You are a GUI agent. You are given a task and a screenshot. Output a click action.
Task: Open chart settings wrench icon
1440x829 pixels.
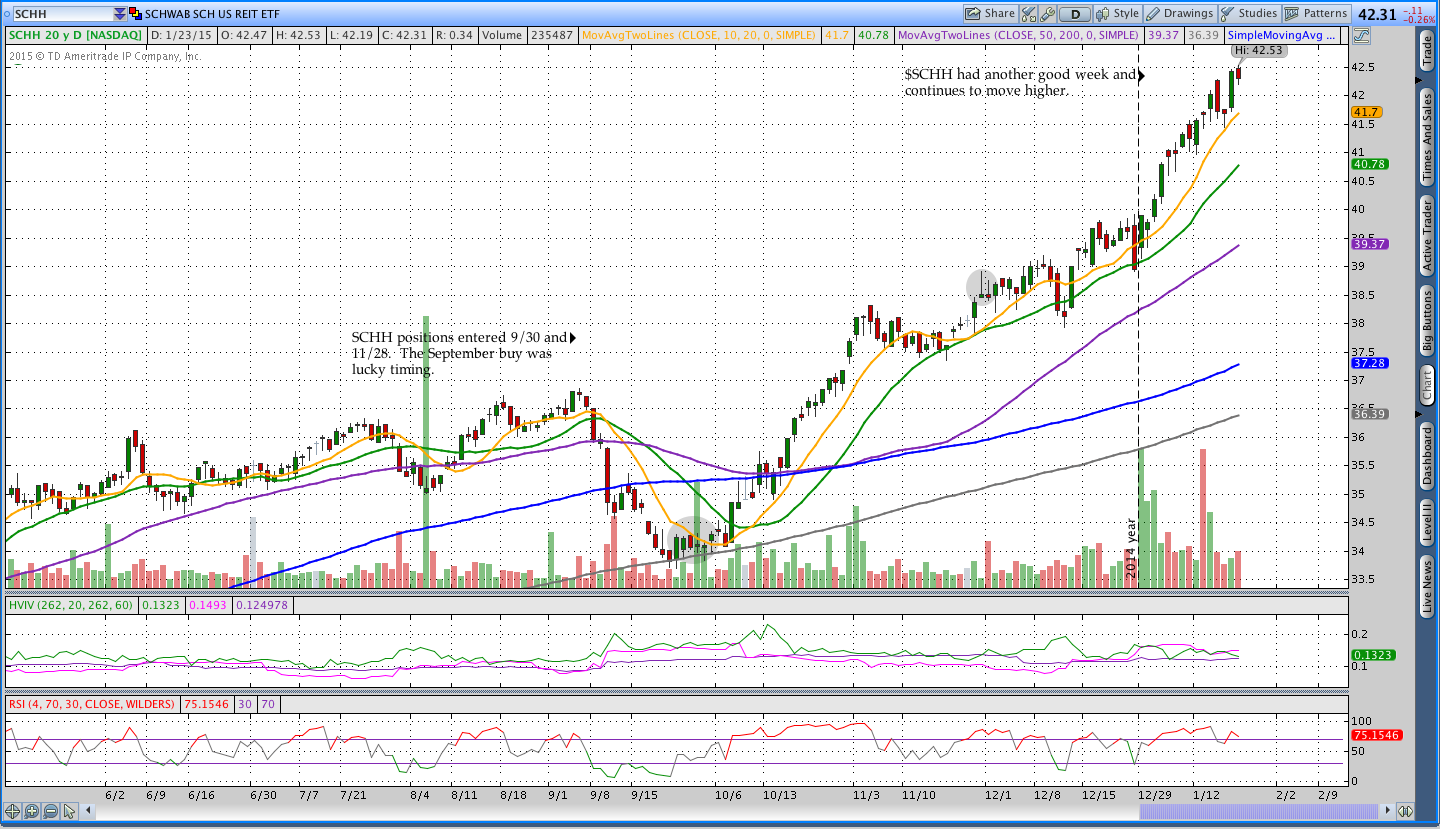click(x=1047, y=14)
